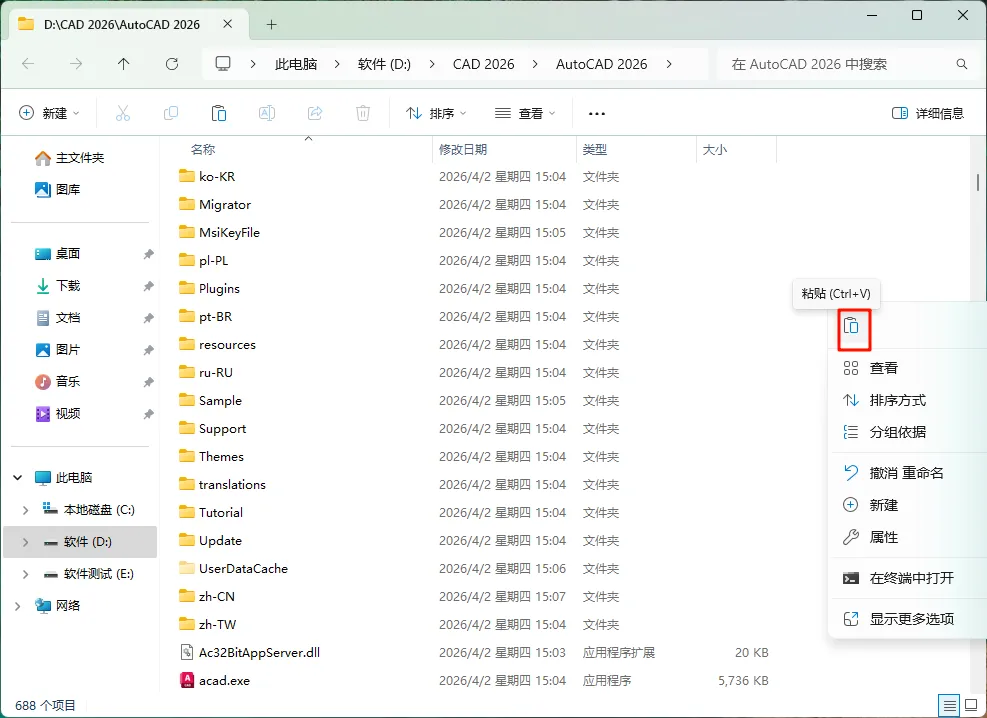
Task: Open 主文件夹 in the sidebar
Action: (69, 158)
